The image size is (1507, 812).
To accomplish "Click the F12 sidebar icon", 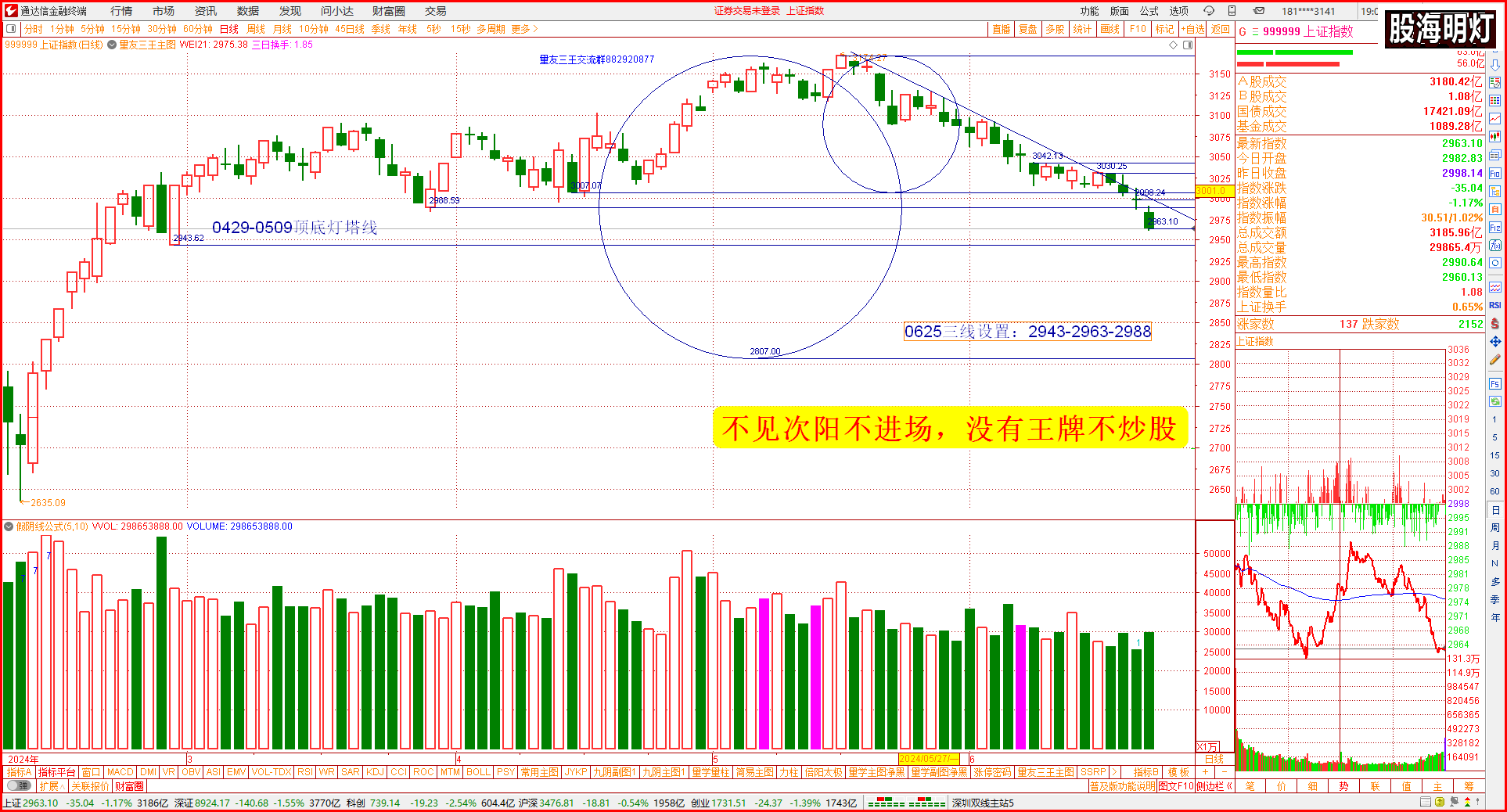I will [x=1494, y=228].
